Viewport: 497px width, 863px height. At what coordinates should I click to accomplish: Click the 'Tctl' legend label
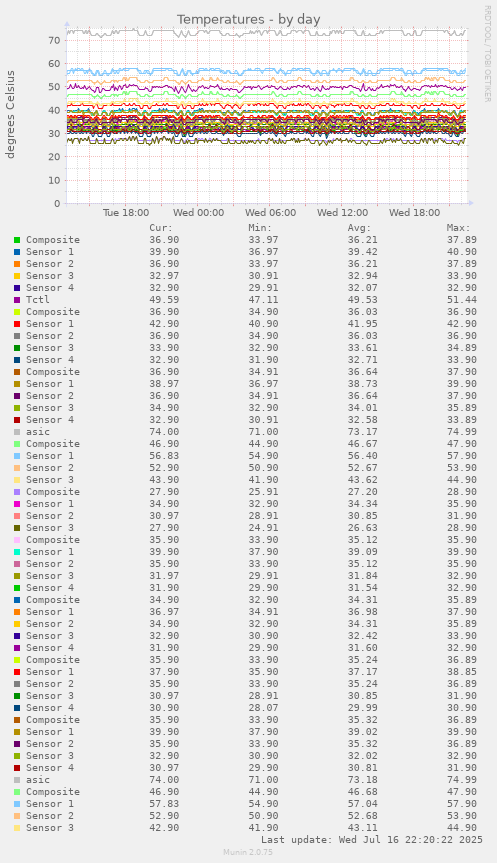click(x=37, y=300)
